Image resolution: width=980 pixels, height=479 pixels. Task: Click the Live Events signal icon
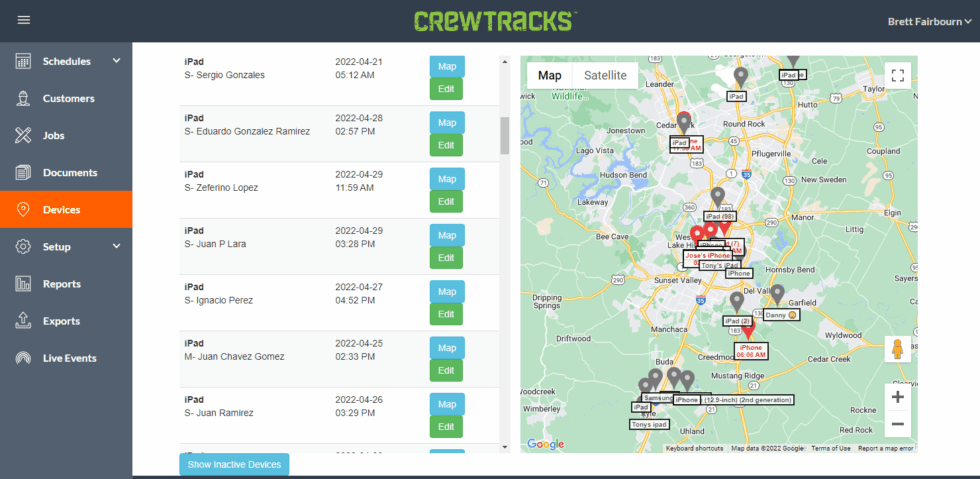pyautogui.click(x=24, y=358)
